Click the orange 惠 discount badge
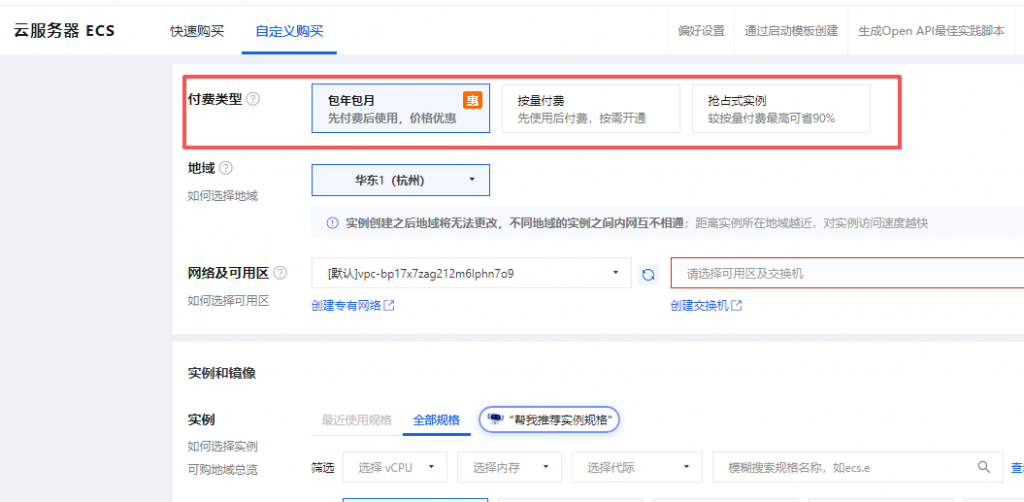 pos(471,100)
